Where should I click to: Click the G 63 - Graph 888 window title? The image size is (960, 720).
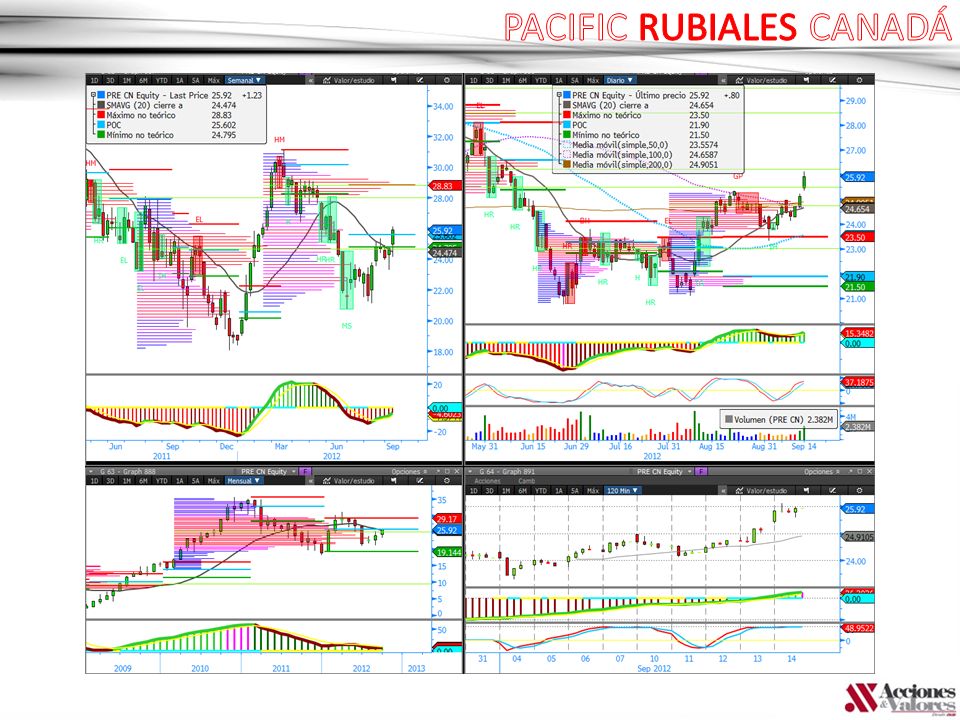pos(127,471)
